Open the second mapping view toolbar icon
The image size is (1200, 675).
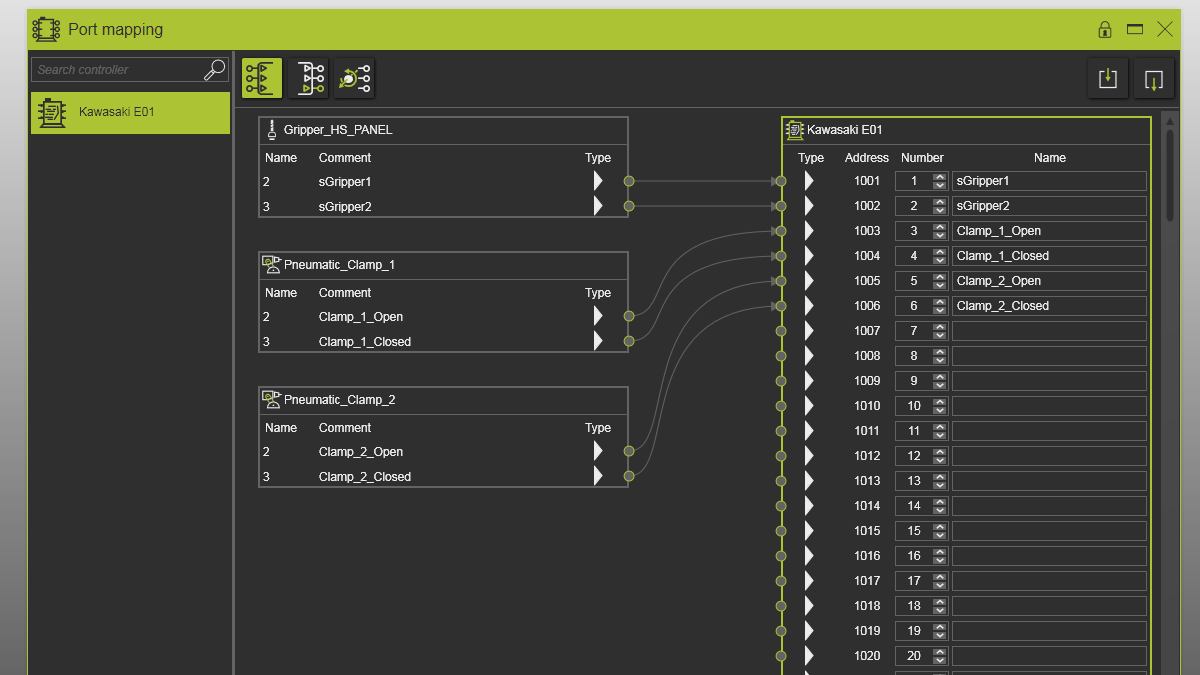tap(308, 78)
